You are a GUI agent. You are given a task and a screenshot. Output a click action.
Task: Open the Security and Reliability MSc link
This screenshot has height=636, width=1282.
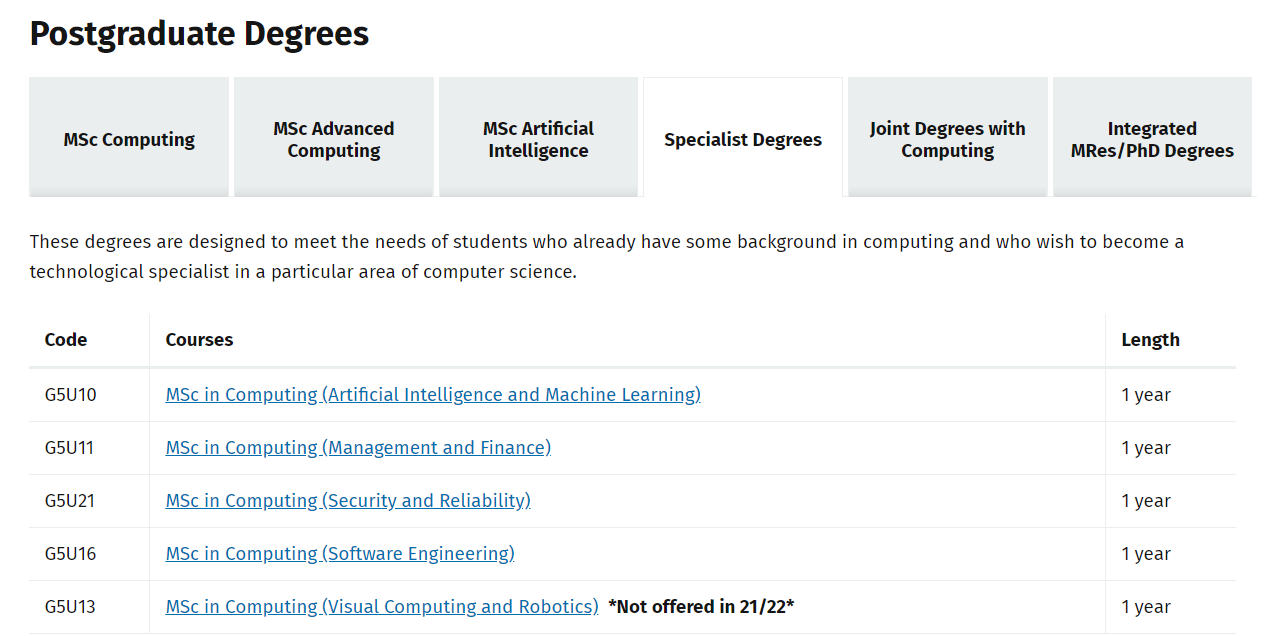click(348, 501)
